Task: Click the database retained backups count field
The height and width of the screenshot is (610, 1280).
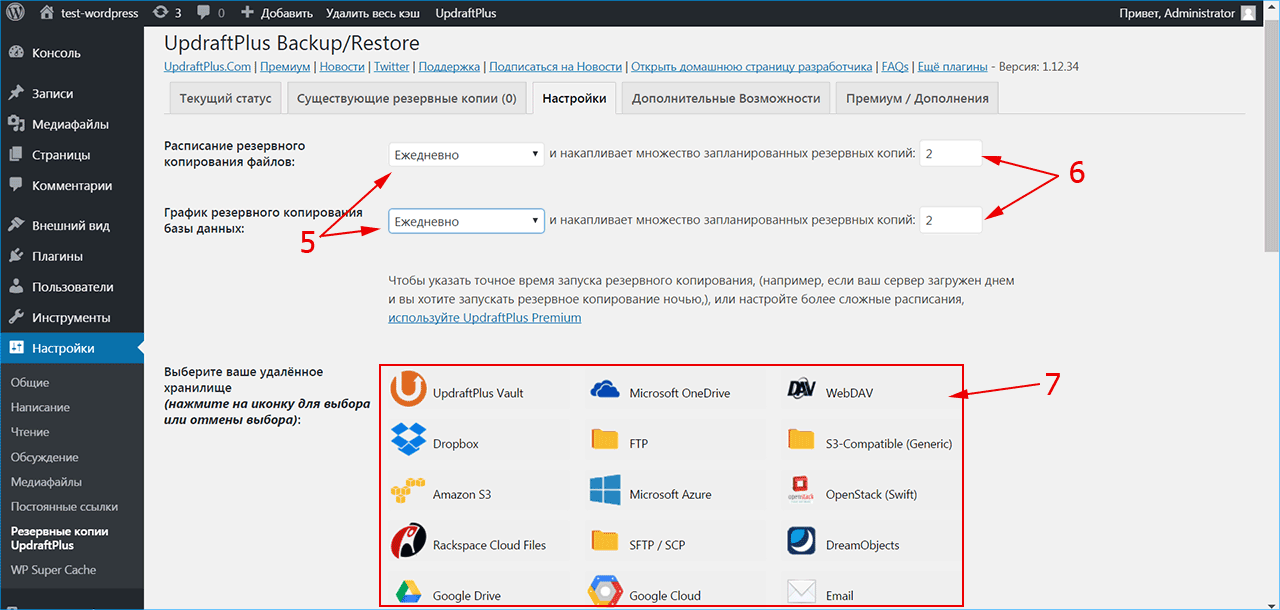Action: click(x=950, y=220)
